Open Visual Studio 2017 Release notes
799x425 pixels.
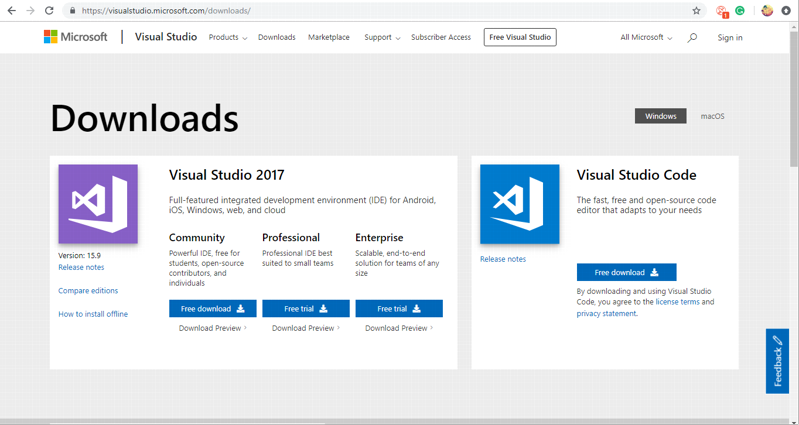click(81, 268)
